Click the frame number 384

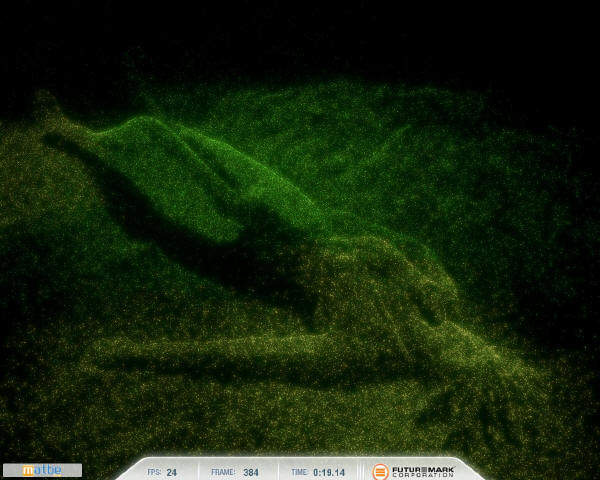coord(251,473)
